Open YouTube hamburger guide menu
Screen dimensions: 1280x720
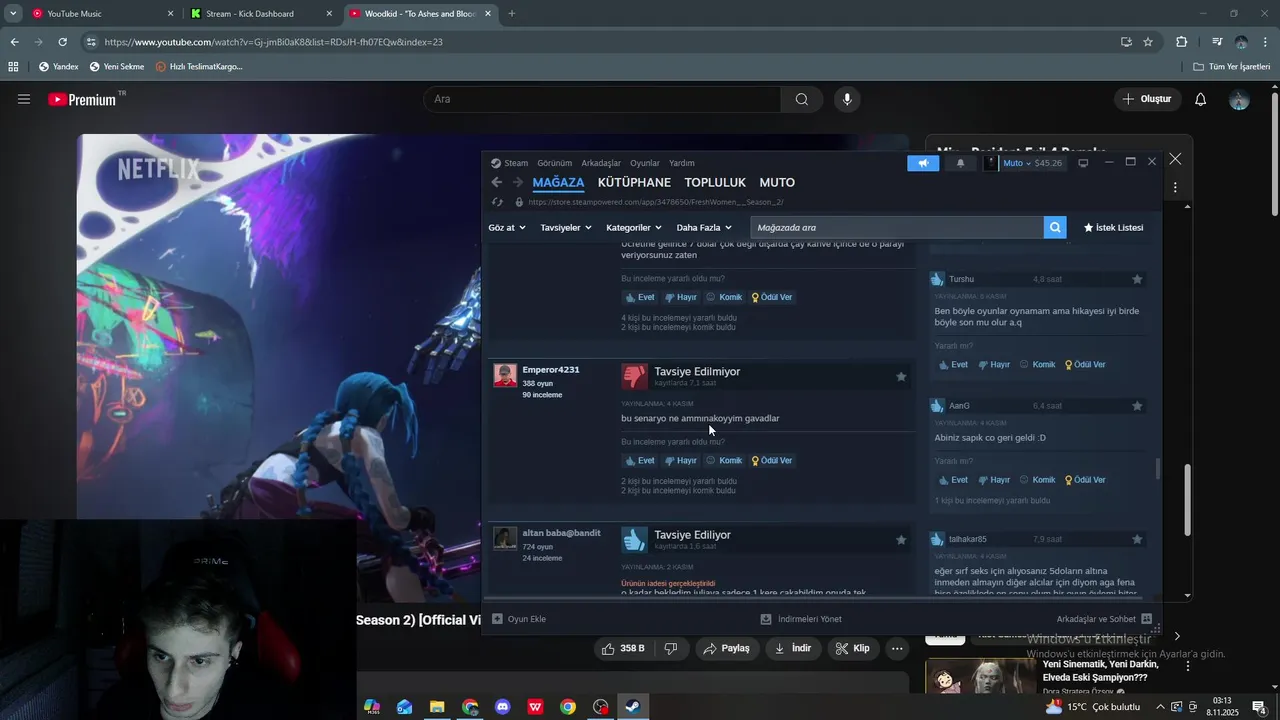point(24,99)
